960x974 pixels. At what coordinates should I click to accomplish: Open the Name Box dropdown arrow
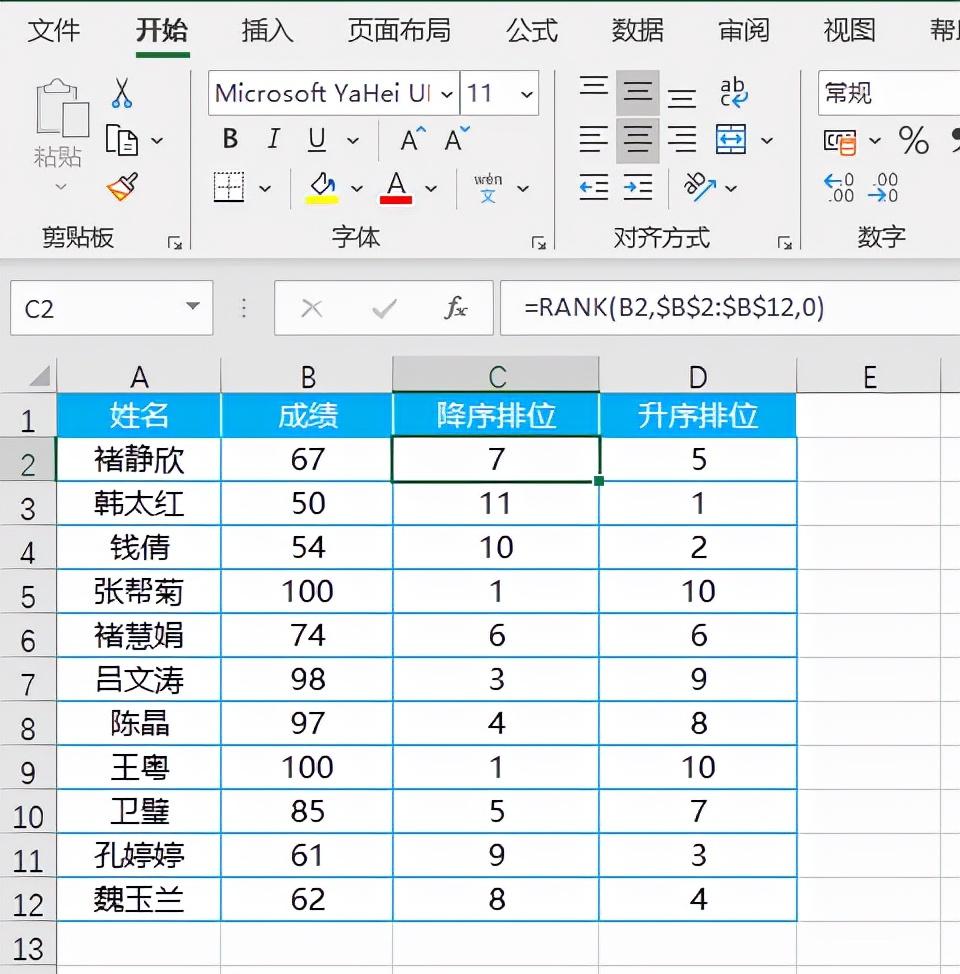pos(193,306)
